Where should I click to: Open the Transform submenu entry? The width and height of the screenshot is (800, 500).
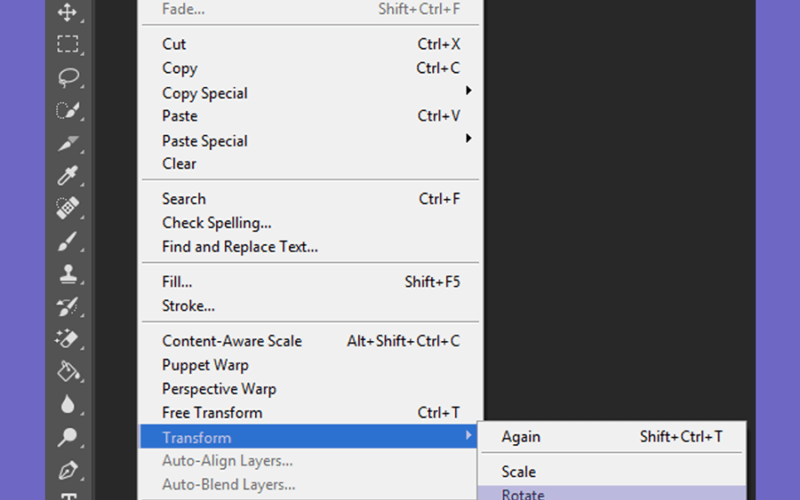click(309, 436)
